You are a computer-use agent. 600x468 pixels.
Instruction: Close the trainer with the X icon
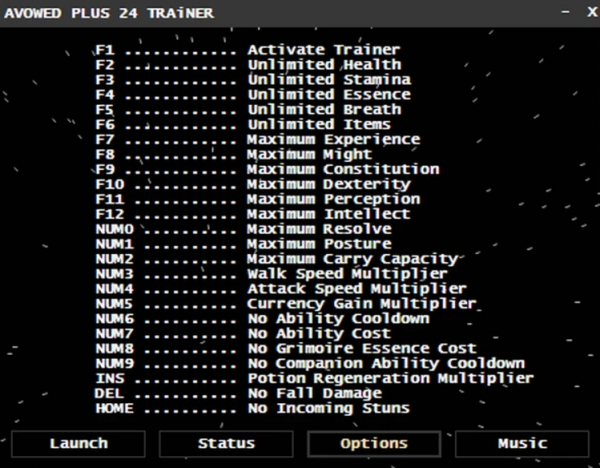592,12
